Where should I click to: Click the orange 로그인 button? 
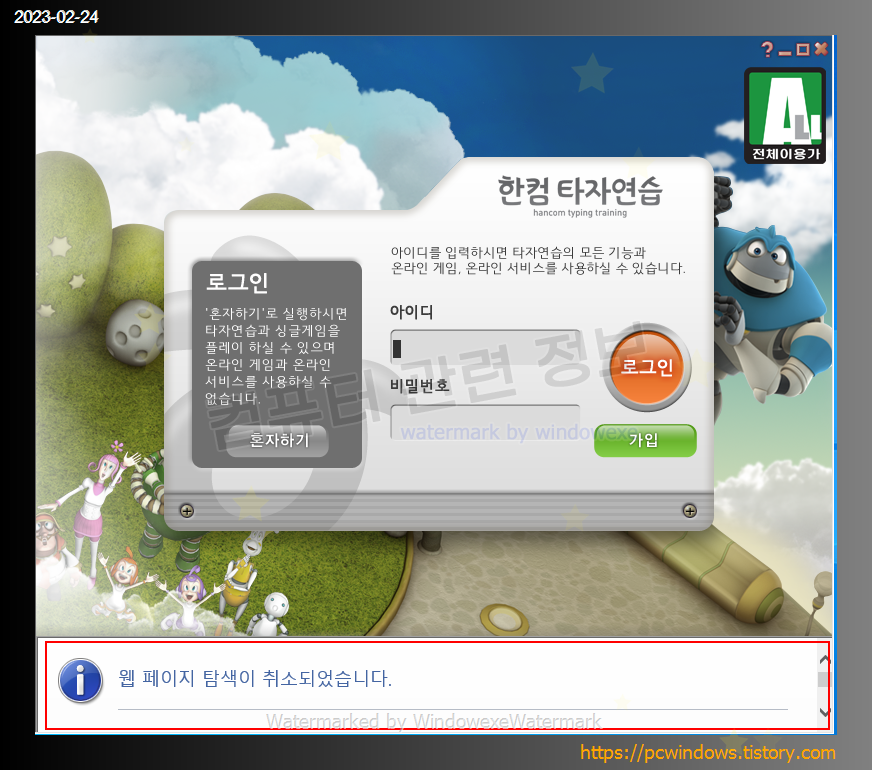click(x=647, y=367)
